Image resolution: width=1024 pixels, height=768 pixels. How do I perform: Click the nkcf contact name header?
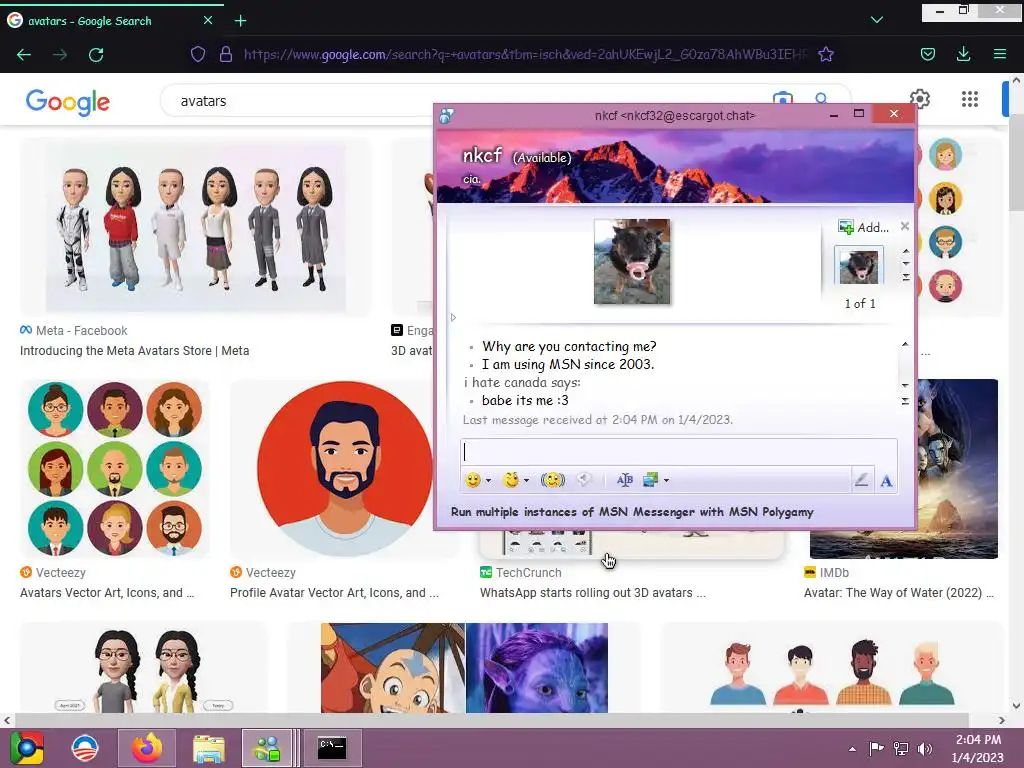(x=482, y=155)
